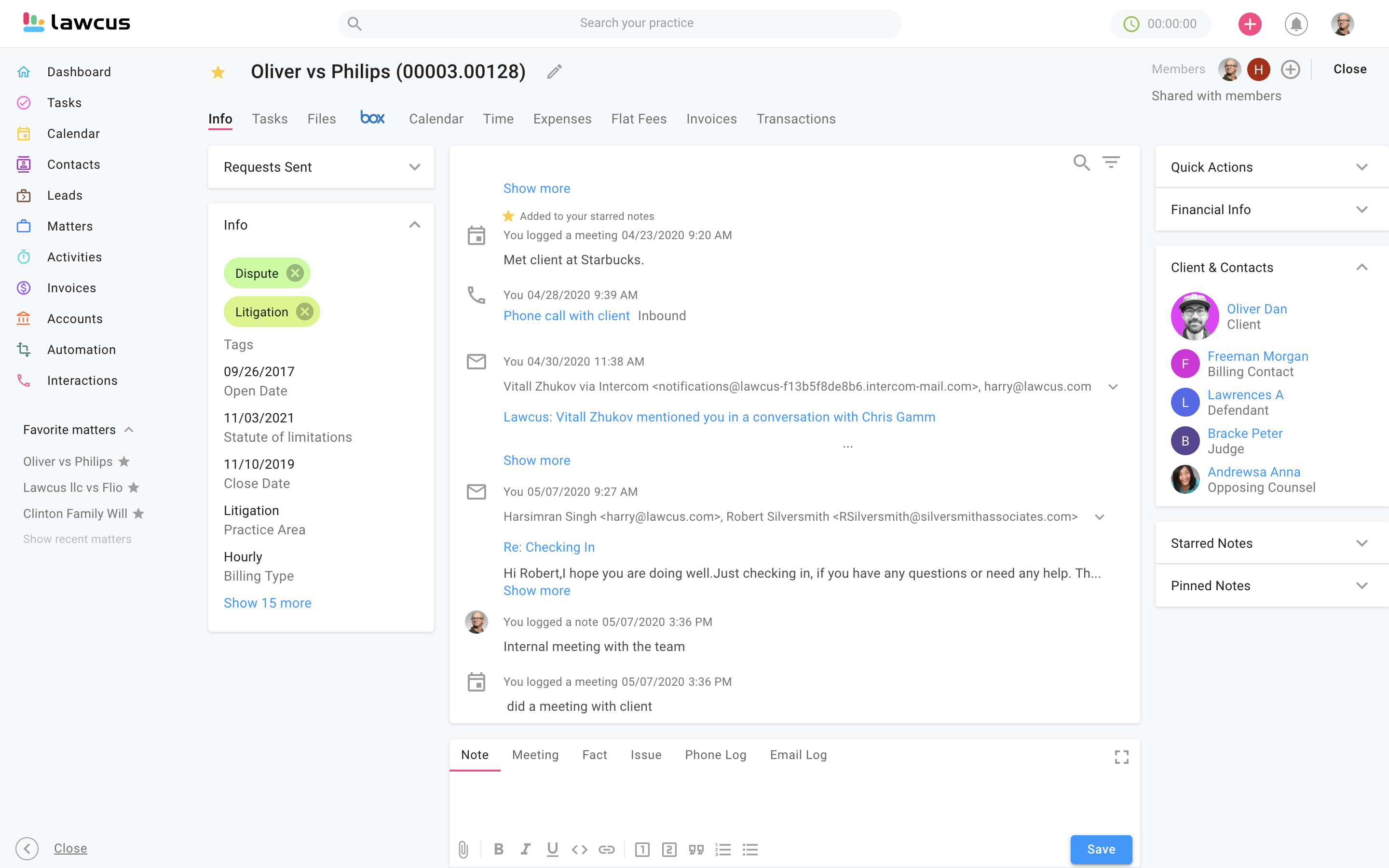Toggle bold formatting in note editor
Screen dimensions: 1389x868
[x=498, y=849]
